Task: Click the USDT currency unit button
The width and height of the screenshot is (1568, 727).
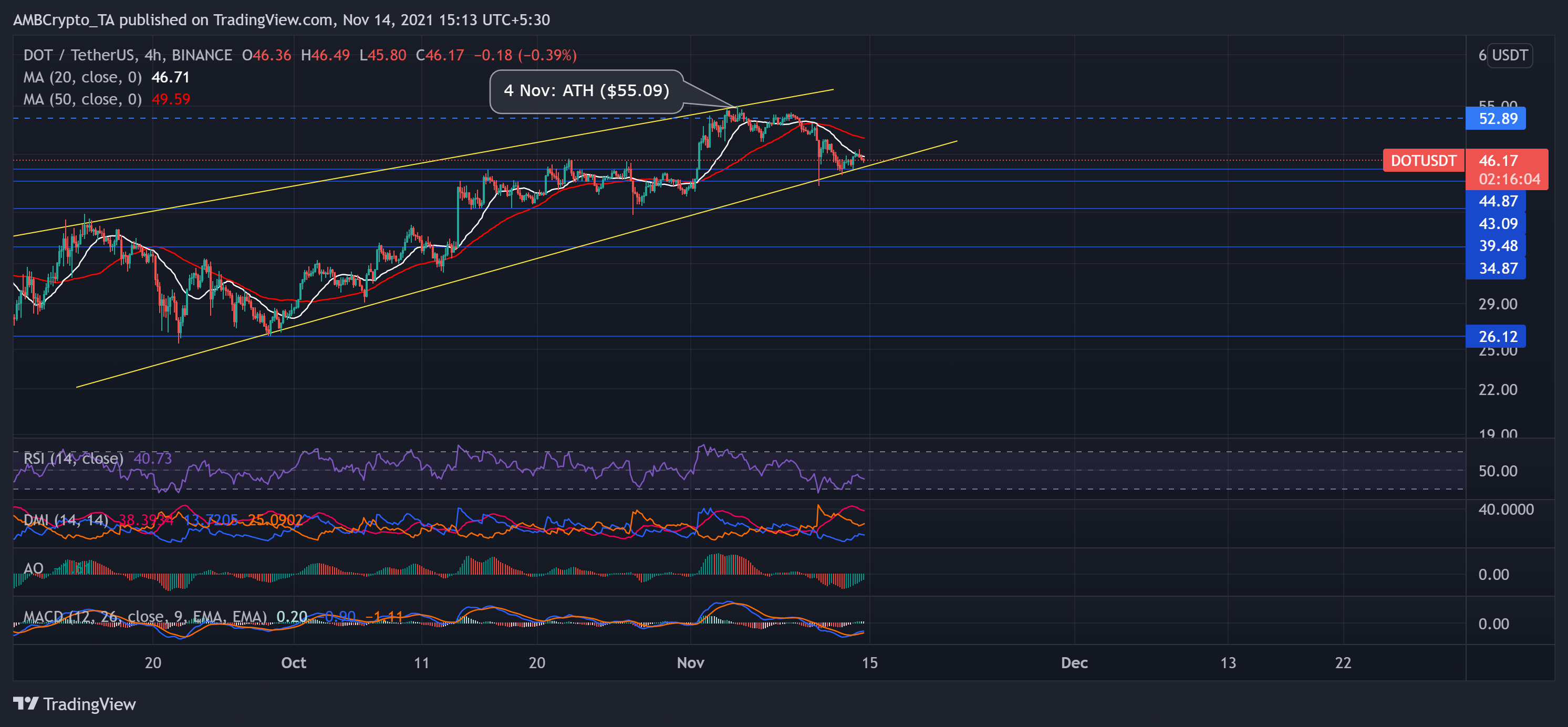Action: tap(1510, 55)
